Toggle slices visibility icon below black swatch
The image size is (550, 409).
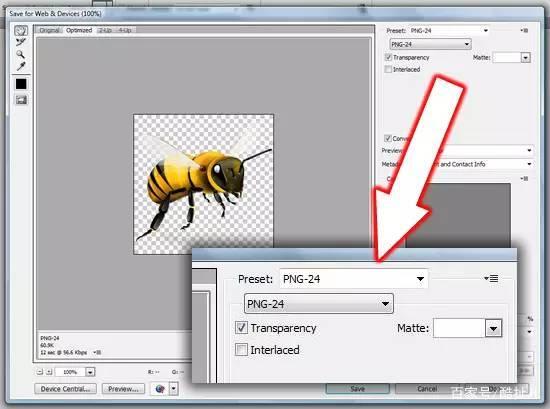coord(21,100)
